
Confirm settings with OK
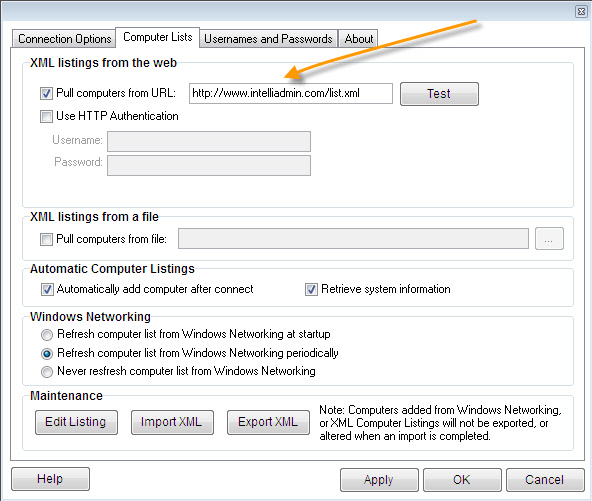pos(462,480)
